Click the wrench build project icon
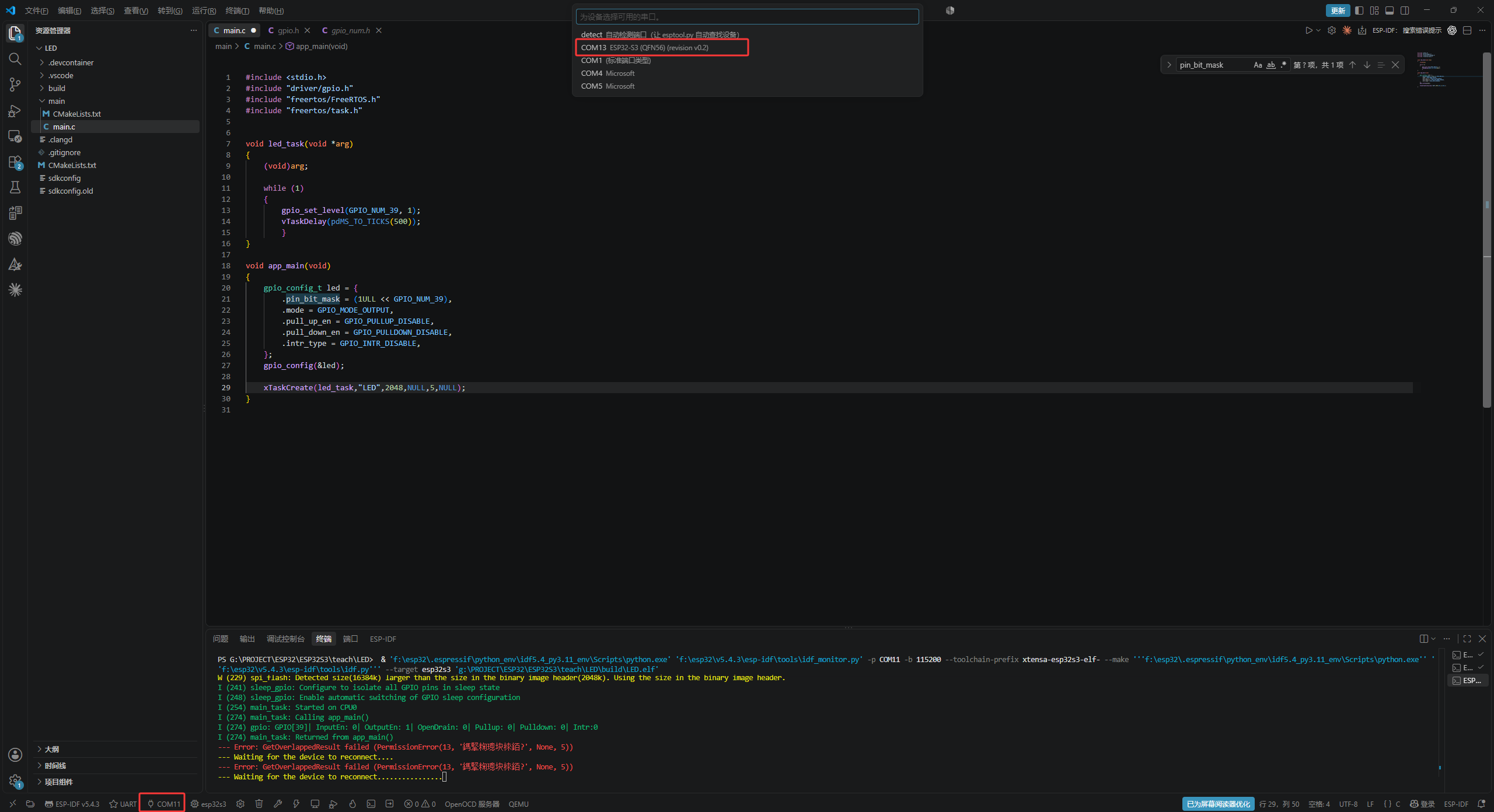1494x812 pixels. (x=278, y=804)
